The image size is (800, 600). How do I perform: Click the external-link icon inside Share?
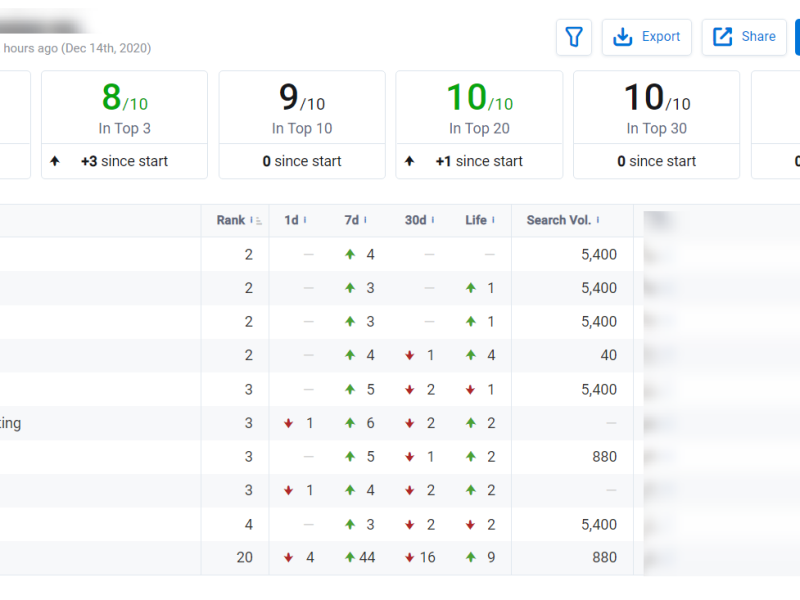[722, 37]
